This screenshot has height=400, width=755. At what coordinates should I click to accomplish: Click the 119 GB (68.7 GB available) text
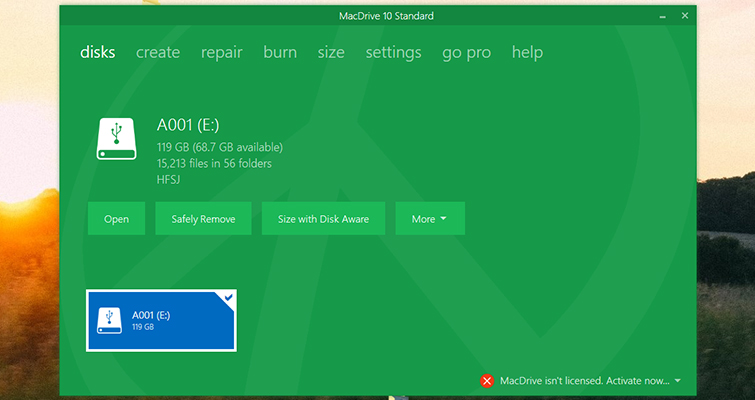coord(220,147)
